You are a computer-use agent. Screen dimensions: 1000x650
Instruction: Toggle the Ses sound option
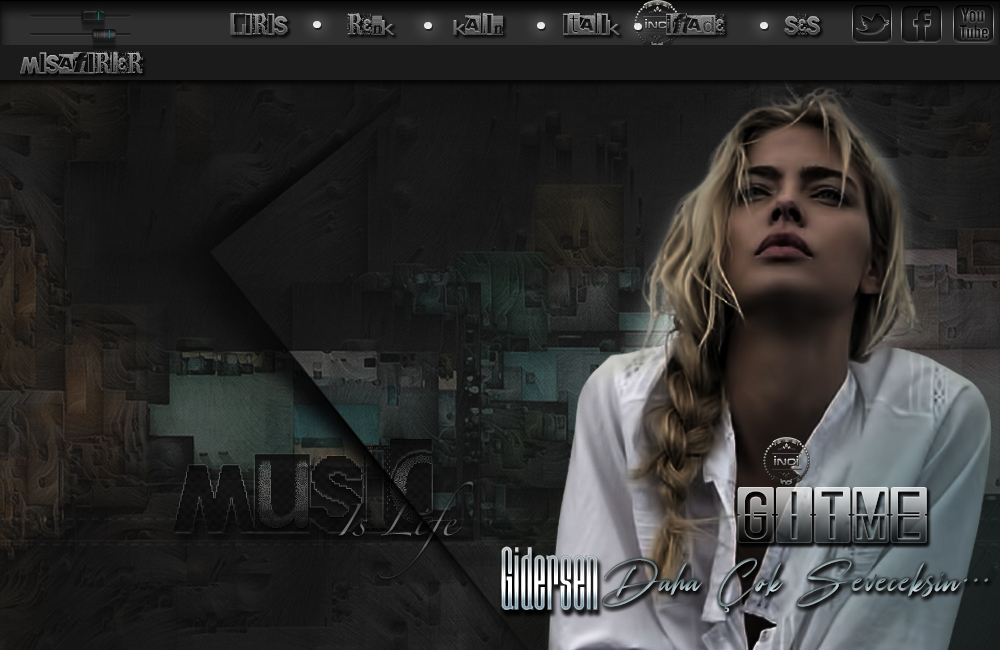[x=802, y=26]
